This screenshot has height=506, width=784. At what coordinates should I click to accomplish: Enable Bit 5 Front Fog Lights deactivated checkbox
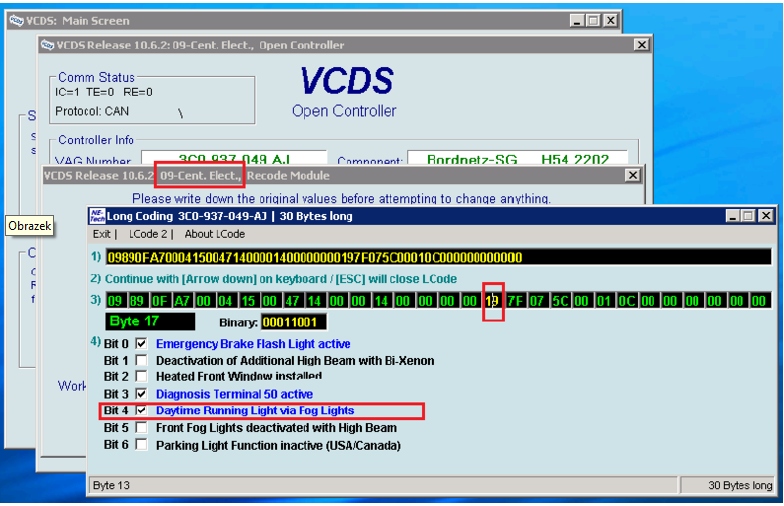coord(142,428)
